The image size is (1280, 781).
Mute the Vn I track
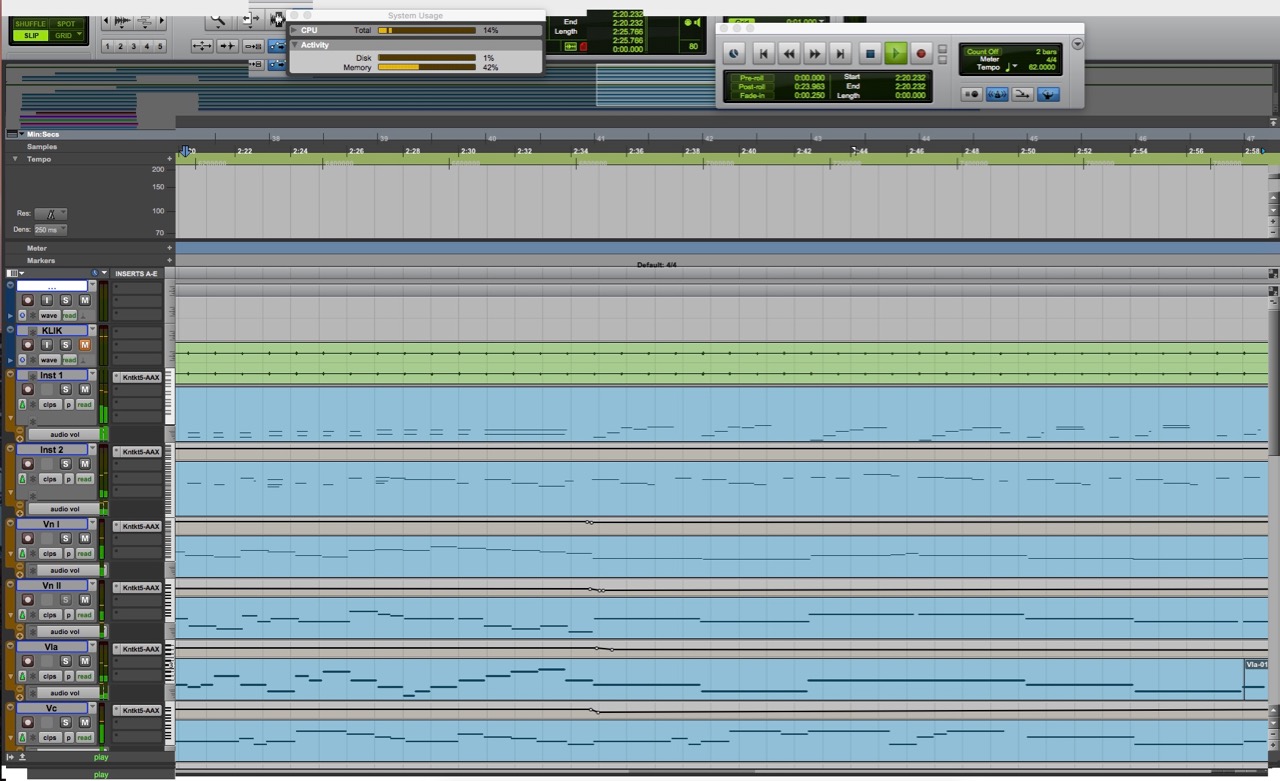pyautogui.click(x=84, y=539)
